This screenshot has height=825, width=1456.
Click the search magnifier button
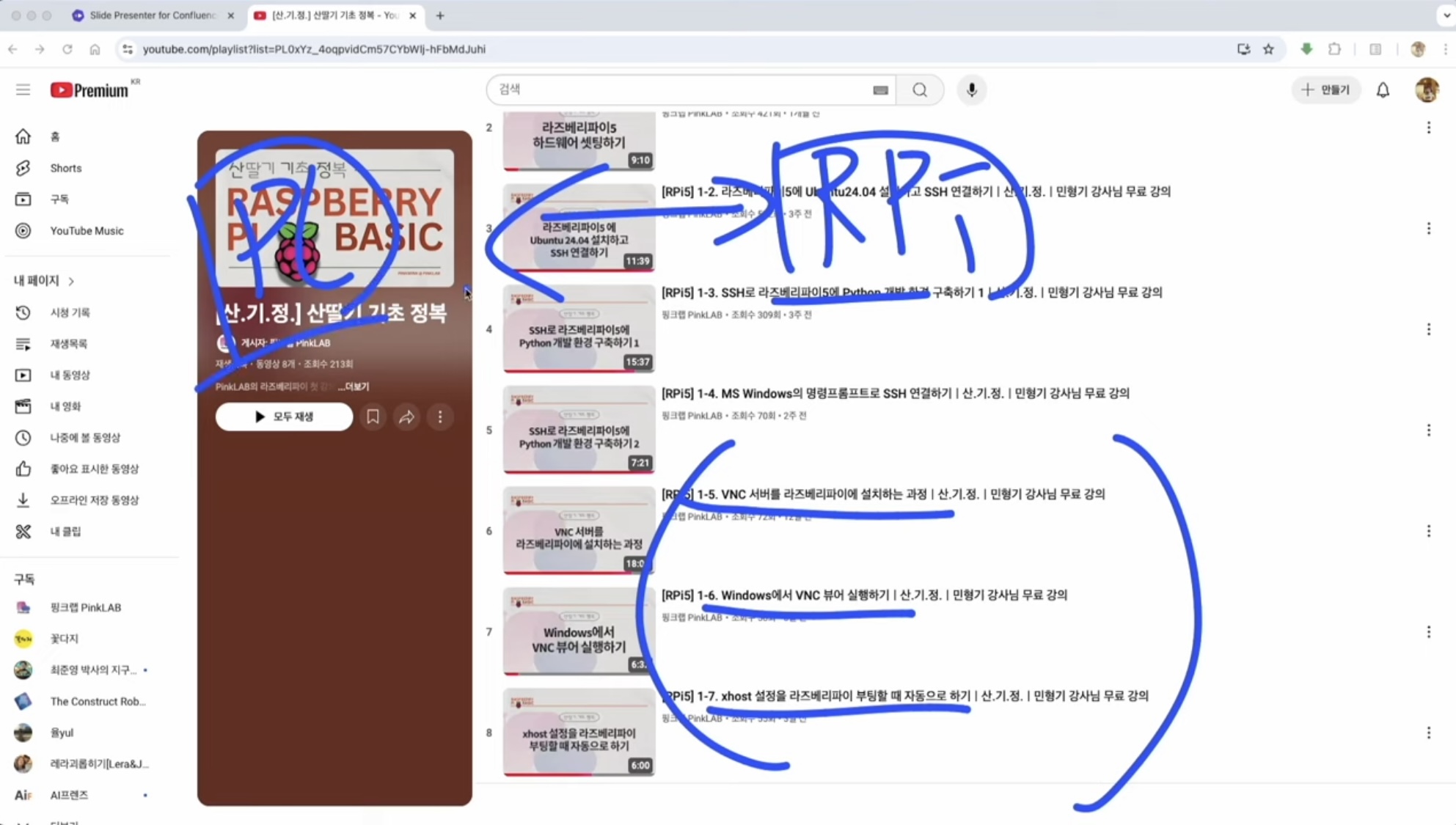click(919, 89)
